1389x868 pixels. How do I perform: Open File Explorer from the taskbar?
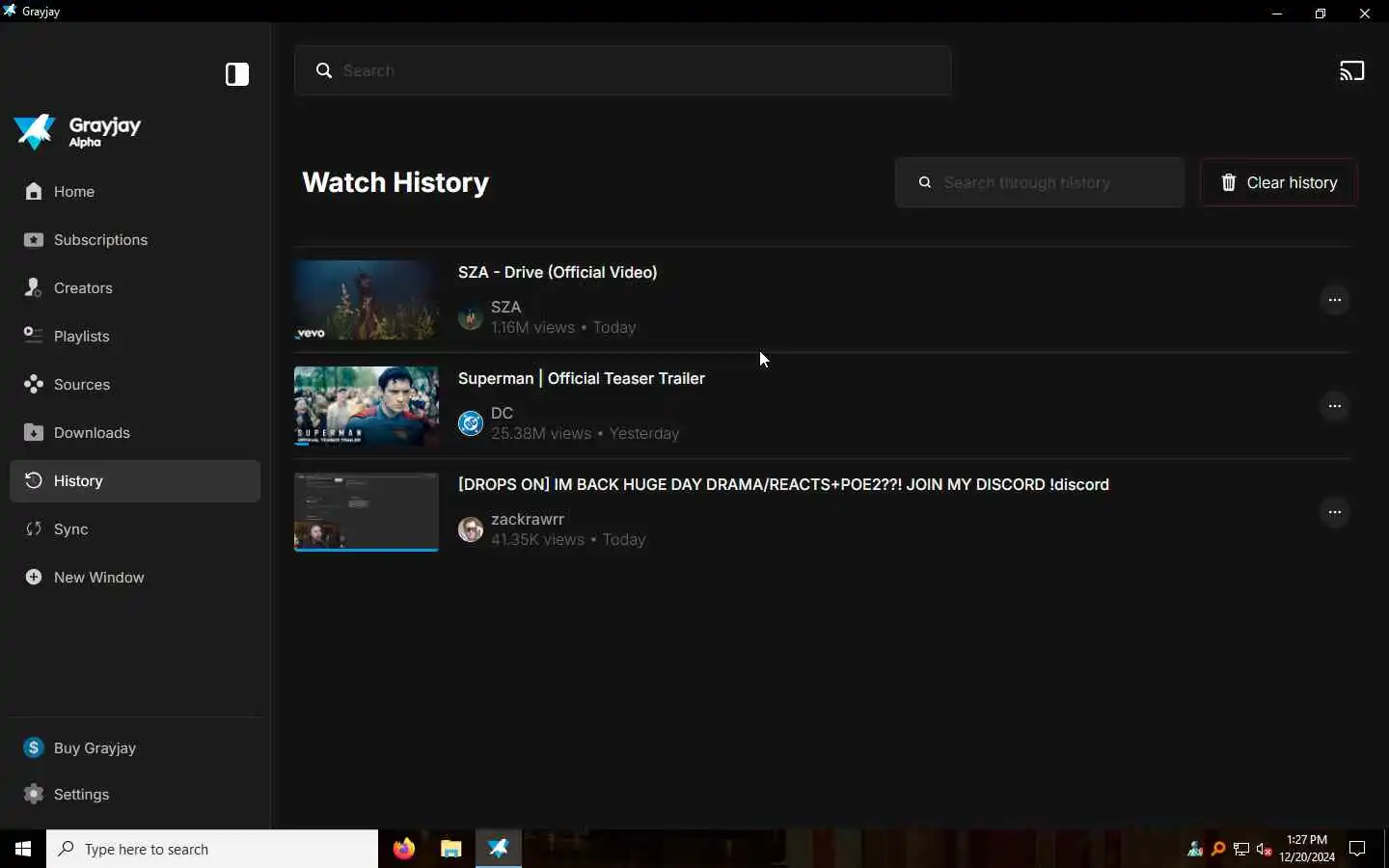tap(451, 849)
